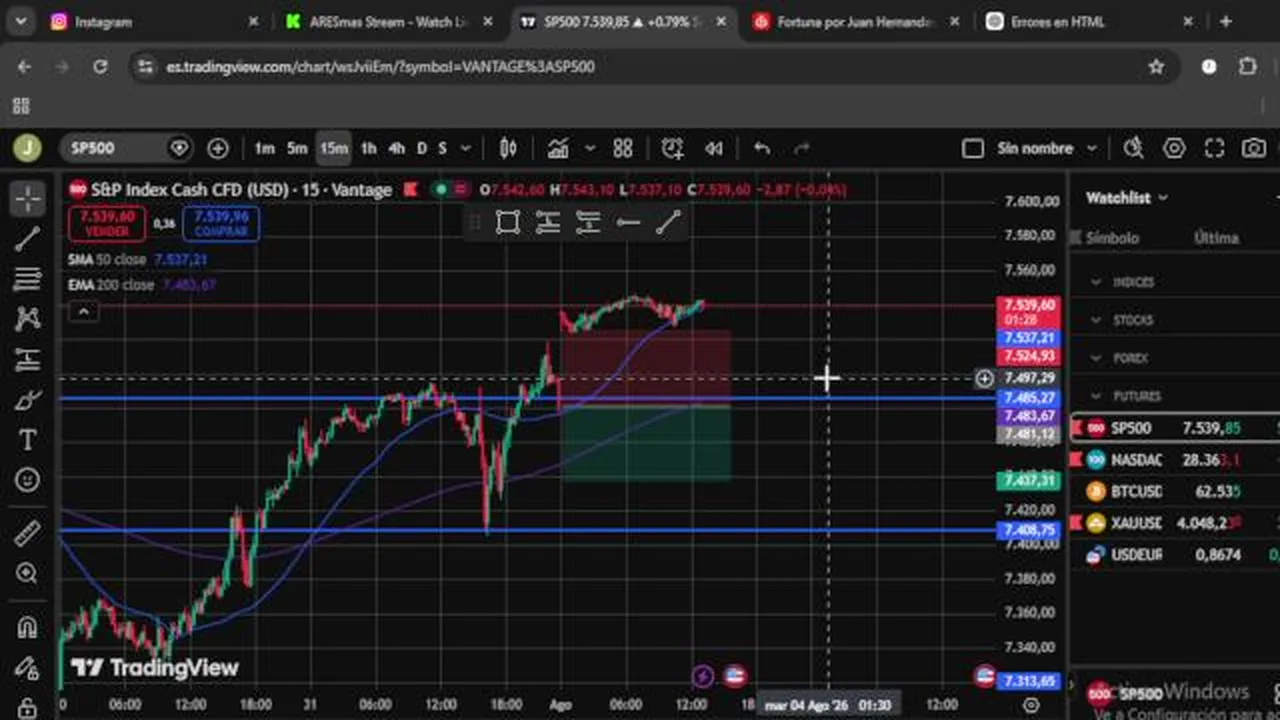Viewport: 1280px width, 720px height.
Task: Select the 1h timeframe
Action: tap(368, 148)
